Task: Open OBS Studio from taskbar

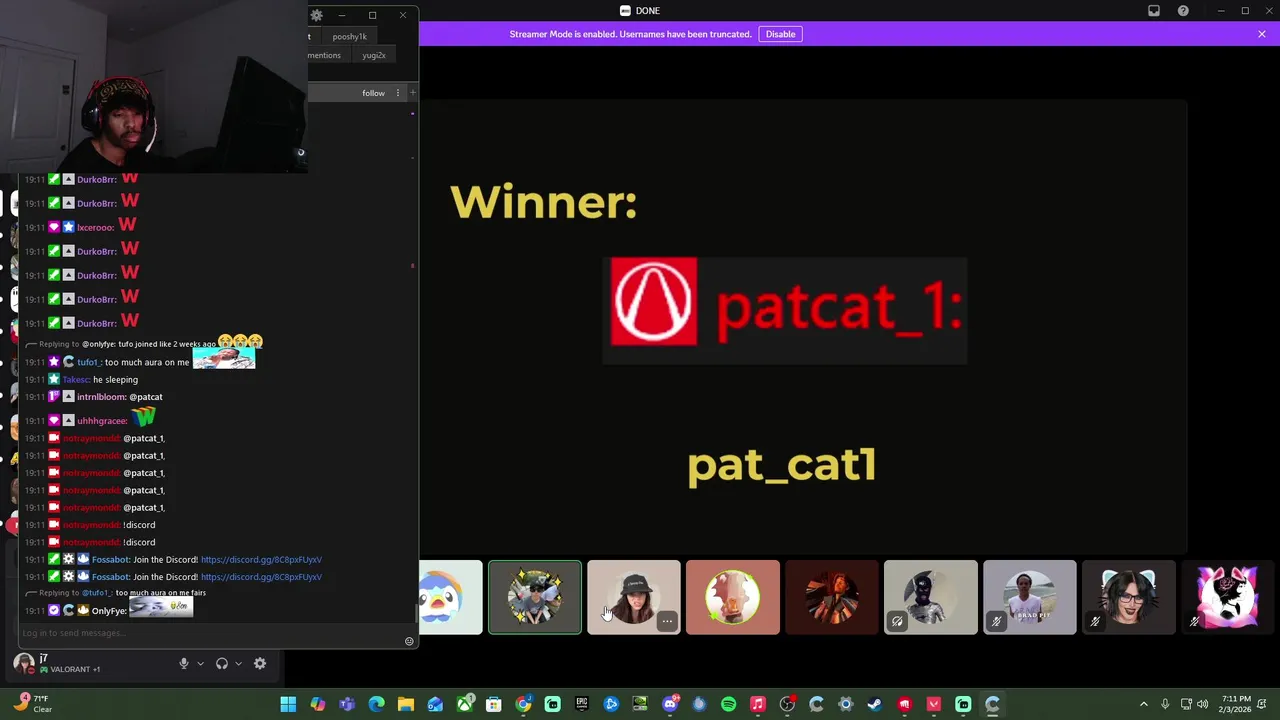Action: point(787,704)
